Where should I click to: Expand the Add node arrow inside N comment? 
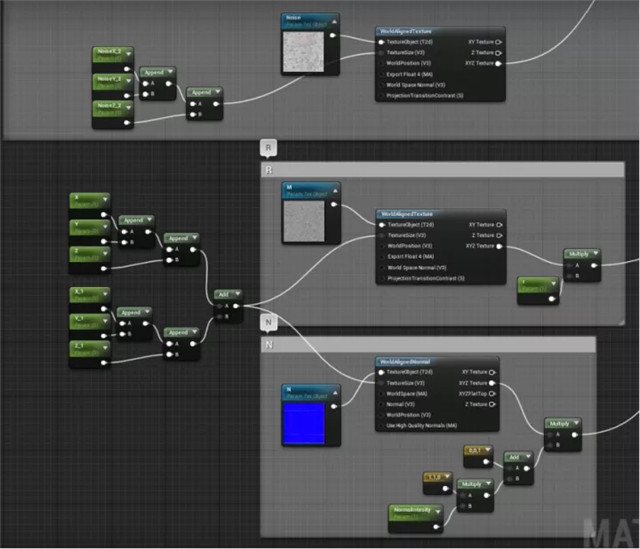528,456
